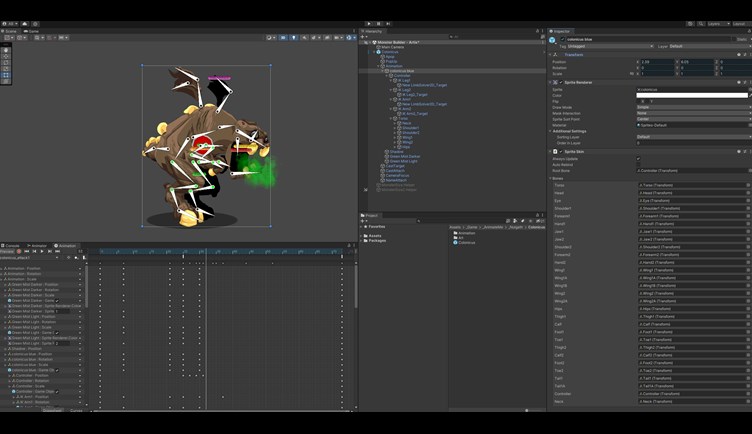Click the Animation timeline ruler
Image resolution: width=752 pixels, height=434 pixels.
click(221, 251)
